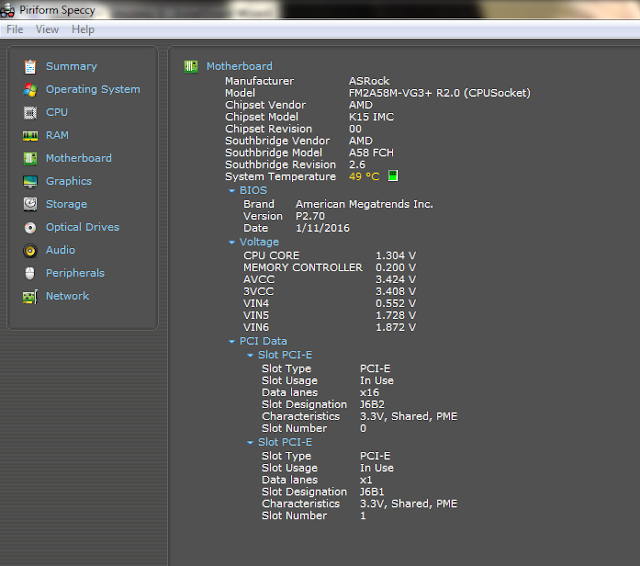Click the RAM stick icon

click(x=30, y=136)
